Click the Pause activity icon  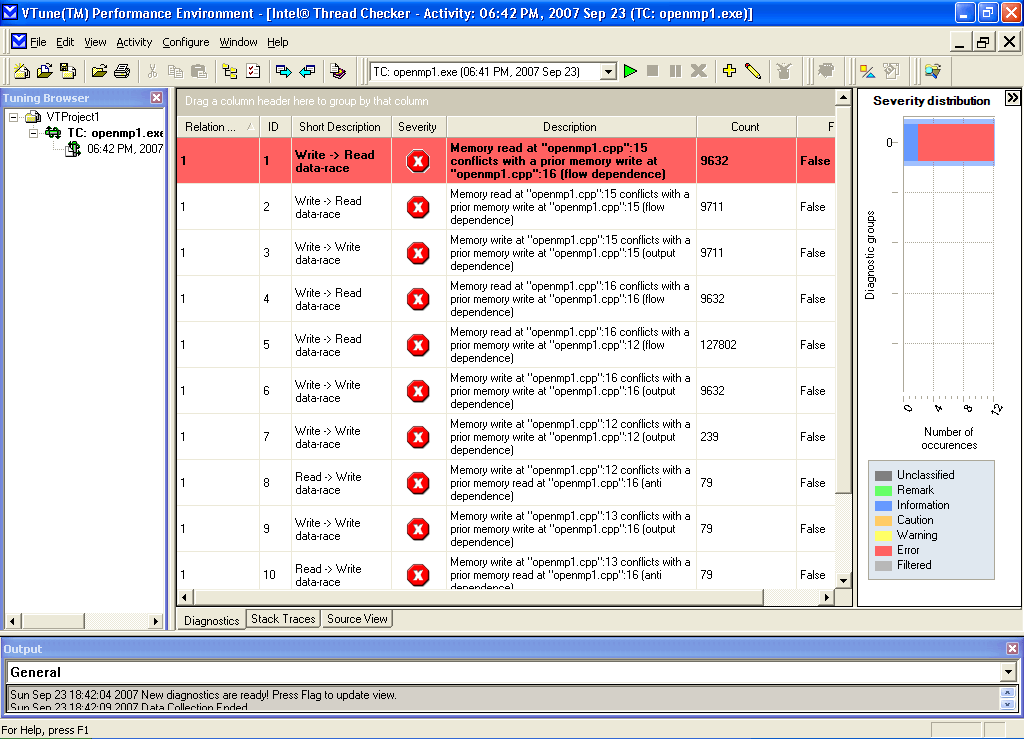pyautogui.click(x=675, y=71)
